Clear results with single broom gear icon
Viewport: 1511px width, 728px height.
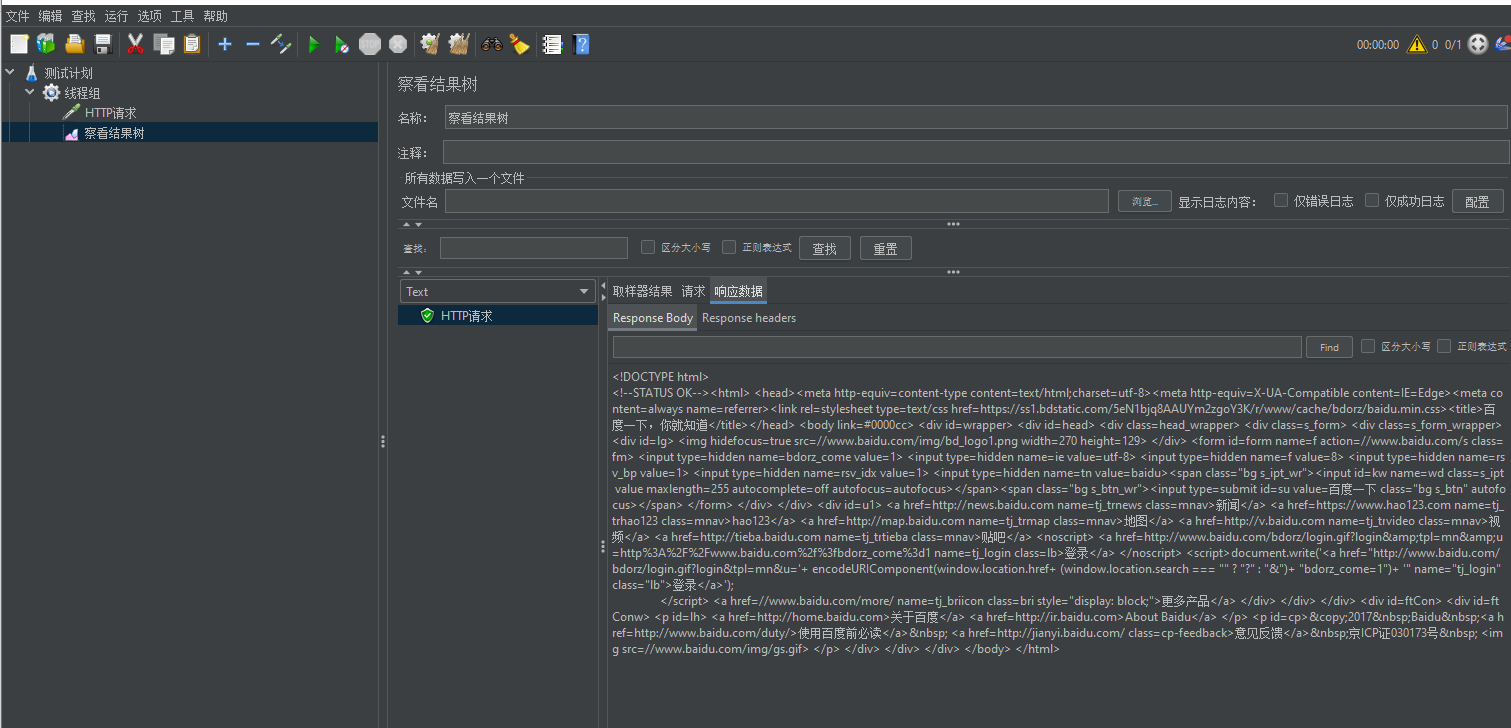tap(431, 44)
